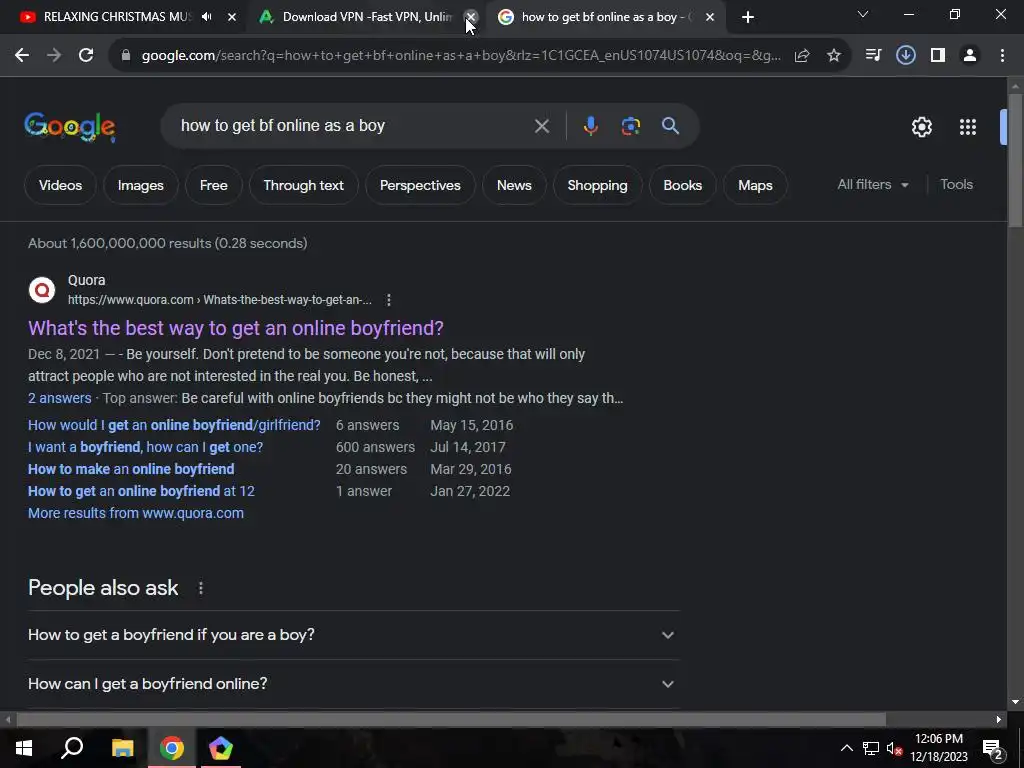This screenshot has width=1024, height=768.
Task: Filter results by Videos
Action: point(60,185)
